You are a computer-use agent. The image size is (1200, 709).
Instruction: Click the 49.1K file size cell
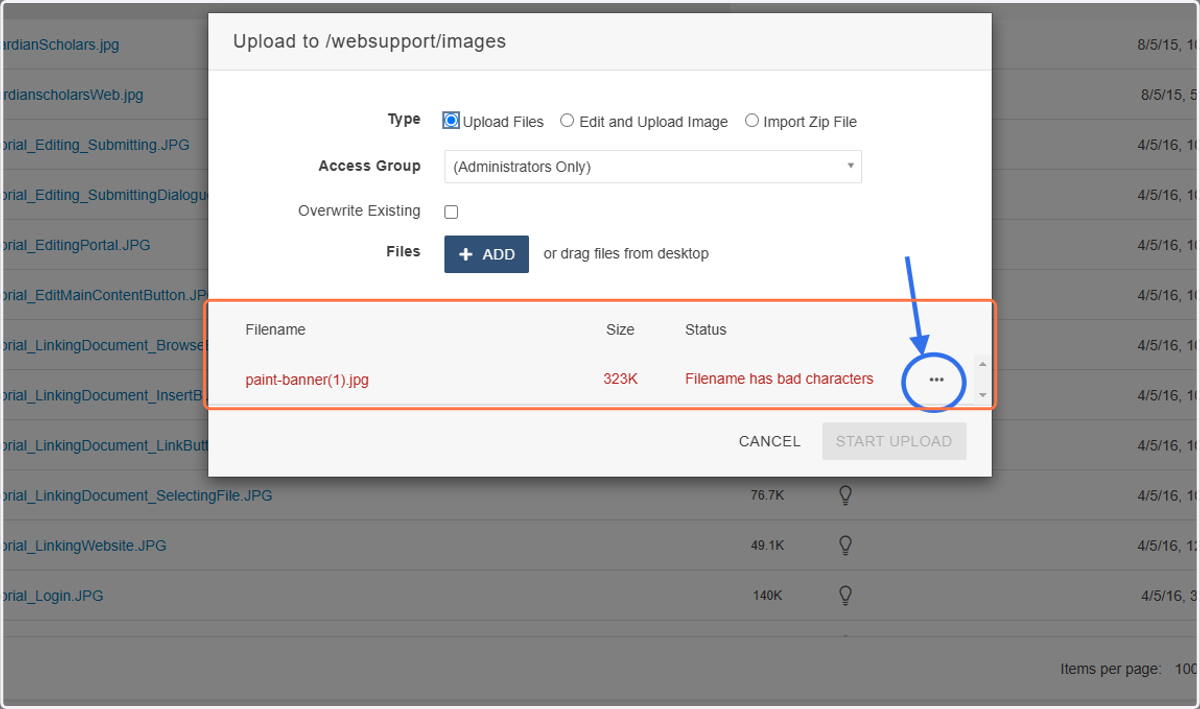(x=767, y=545)
